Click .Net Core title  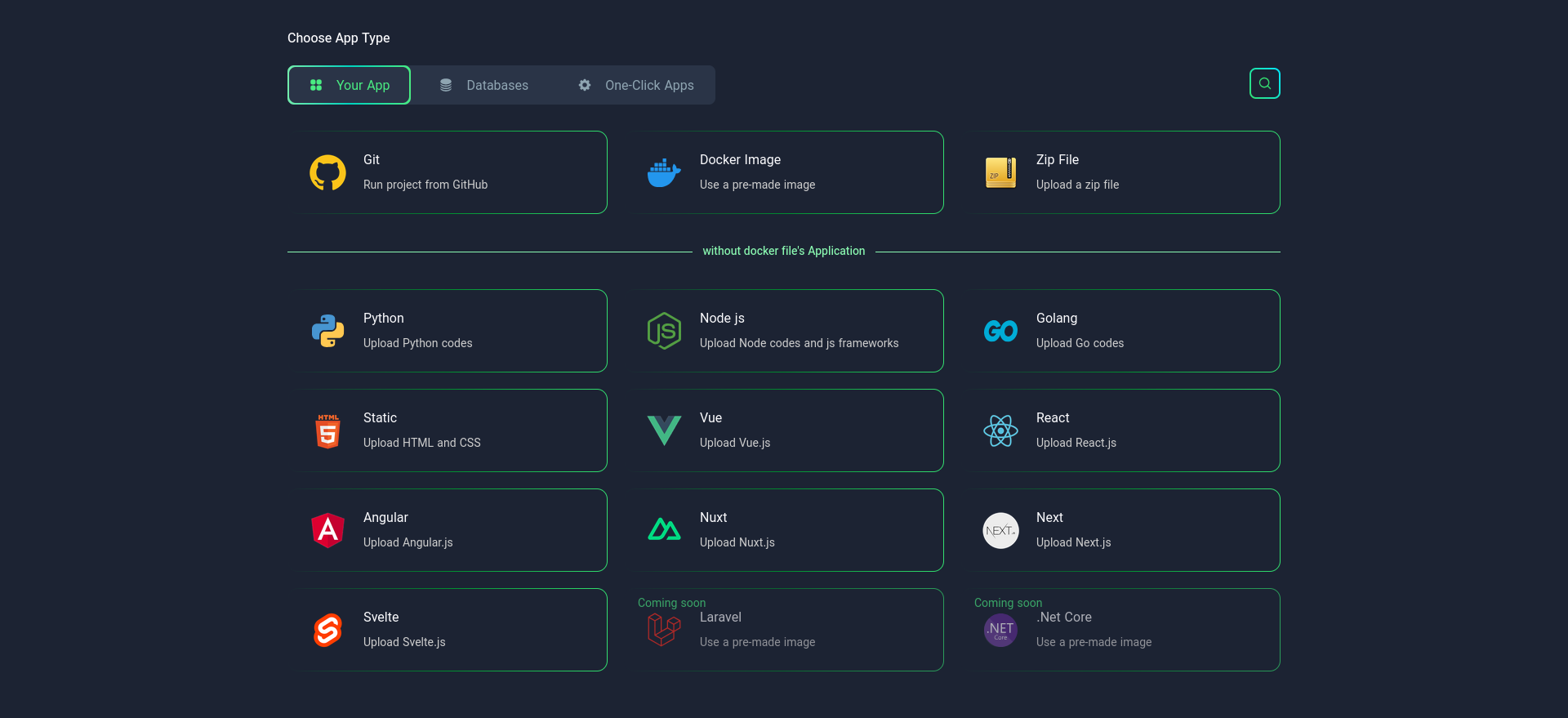tap(1064, 618)
